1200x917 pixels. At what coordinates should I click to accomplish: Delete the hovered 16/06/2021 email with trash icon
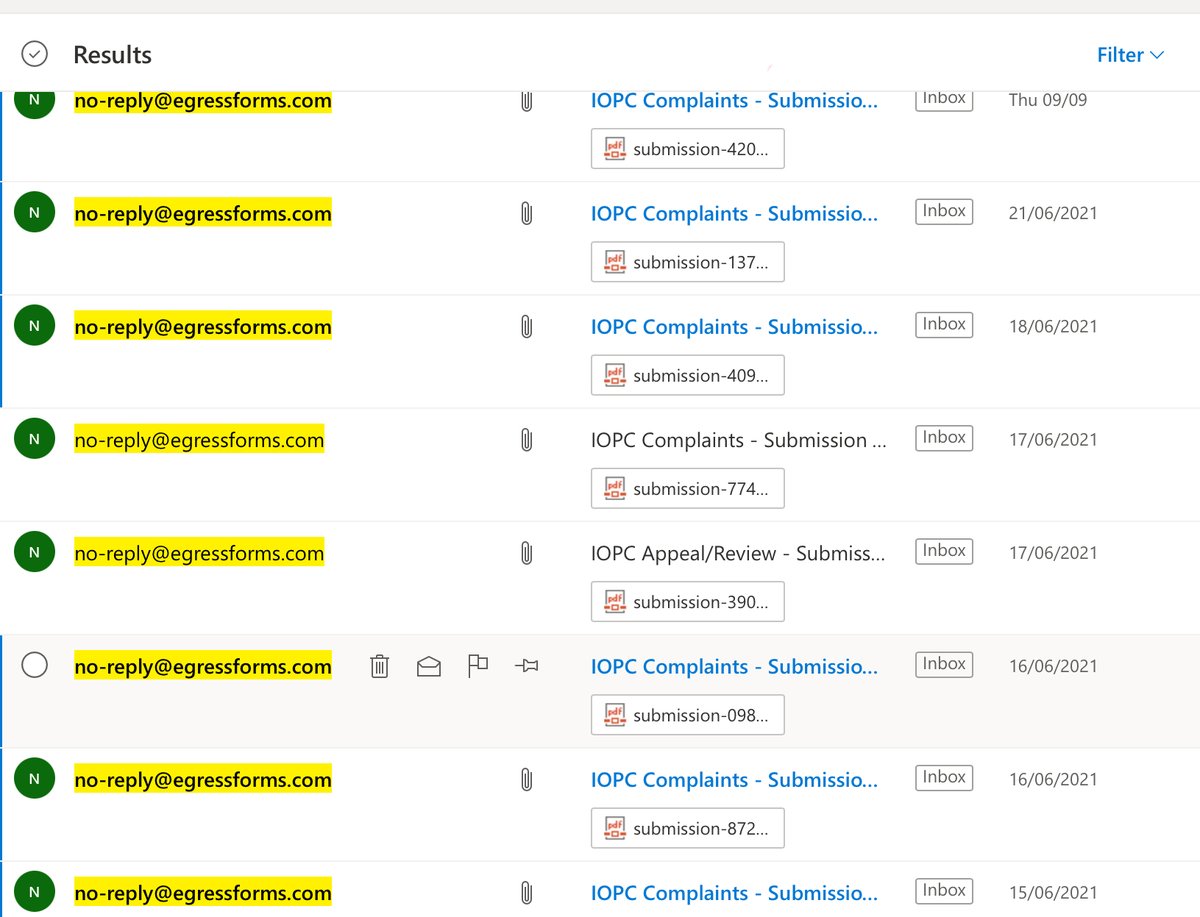(379, 666)
